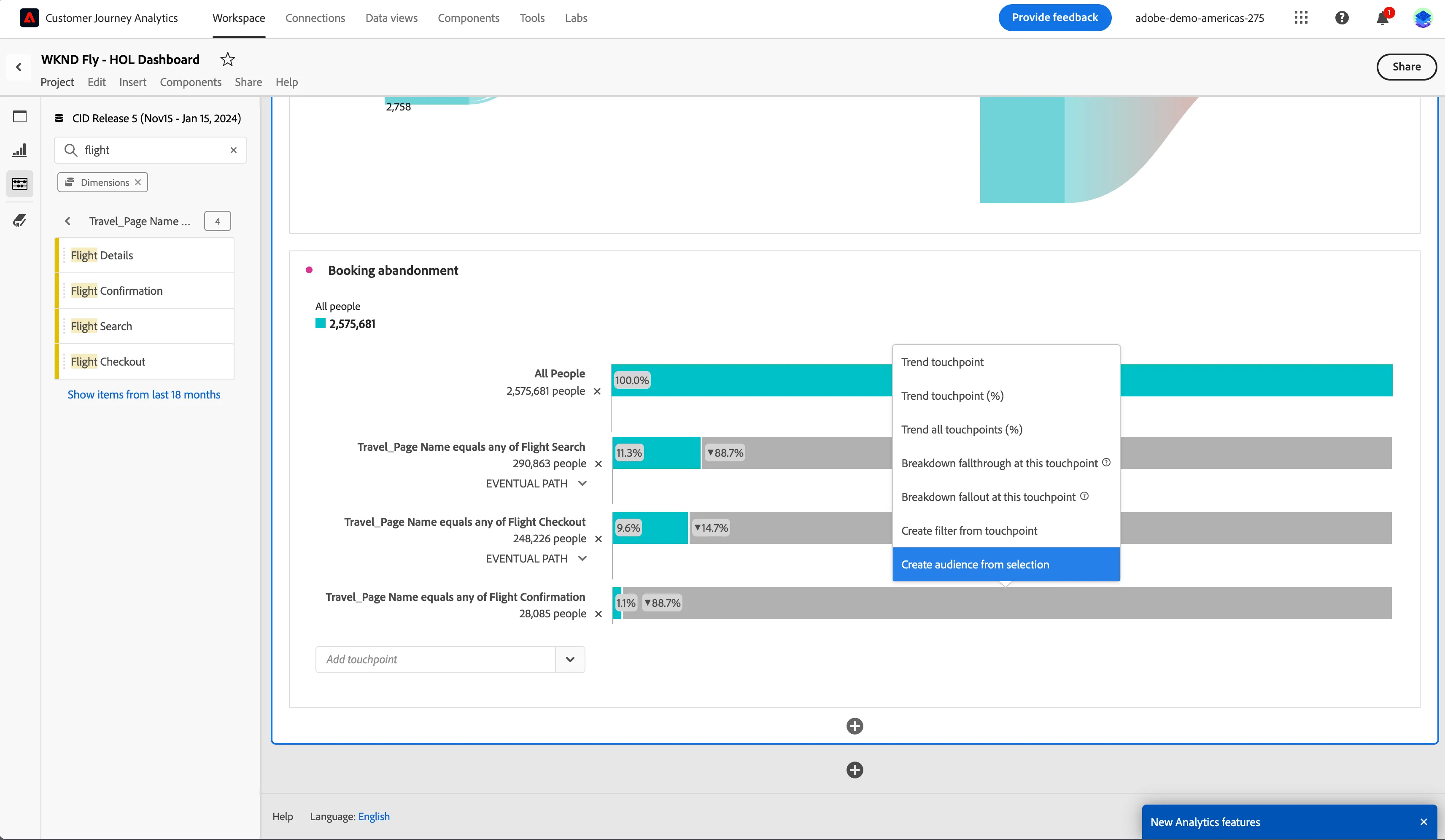1445x840 pixels.
Task: Open the Insert menu
Action: 132,82
